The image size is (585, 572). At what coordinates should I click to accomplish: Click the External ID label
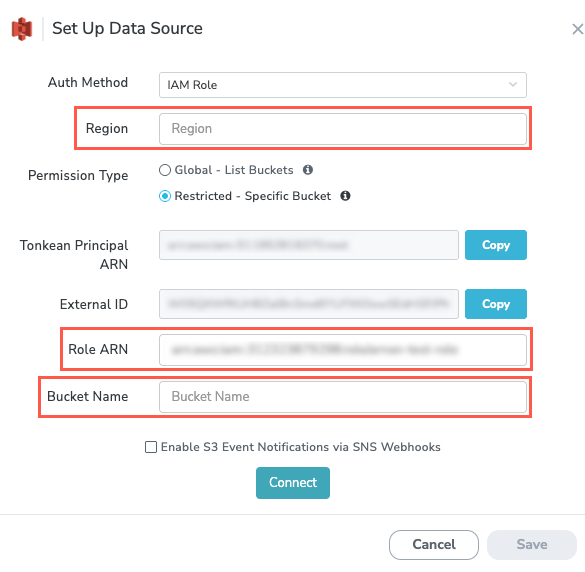[94, 304]
